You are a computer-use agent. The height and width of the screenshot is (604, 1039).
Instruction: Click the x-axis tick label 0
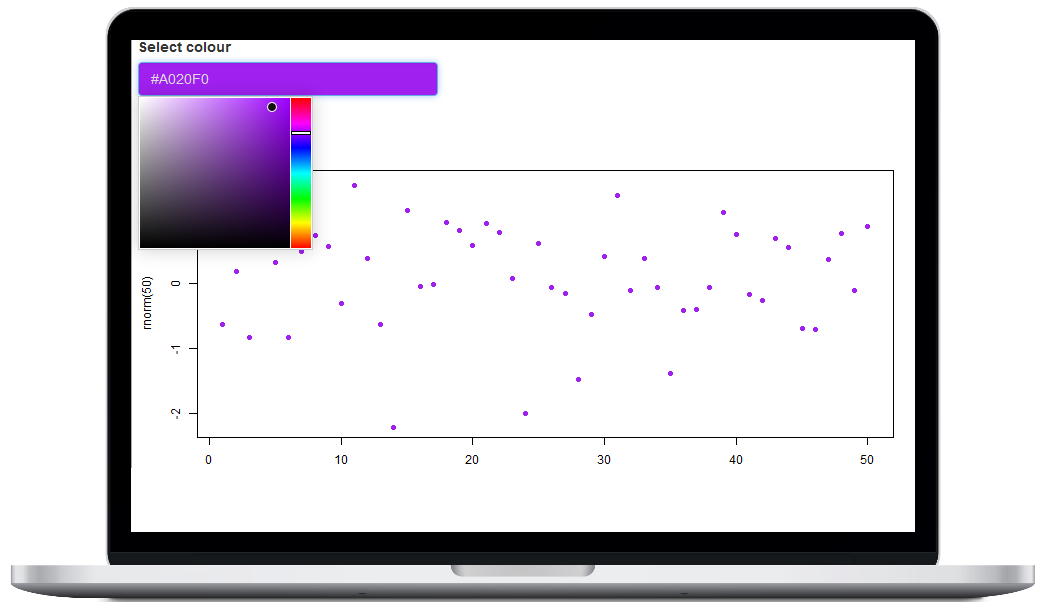(209, 460)
